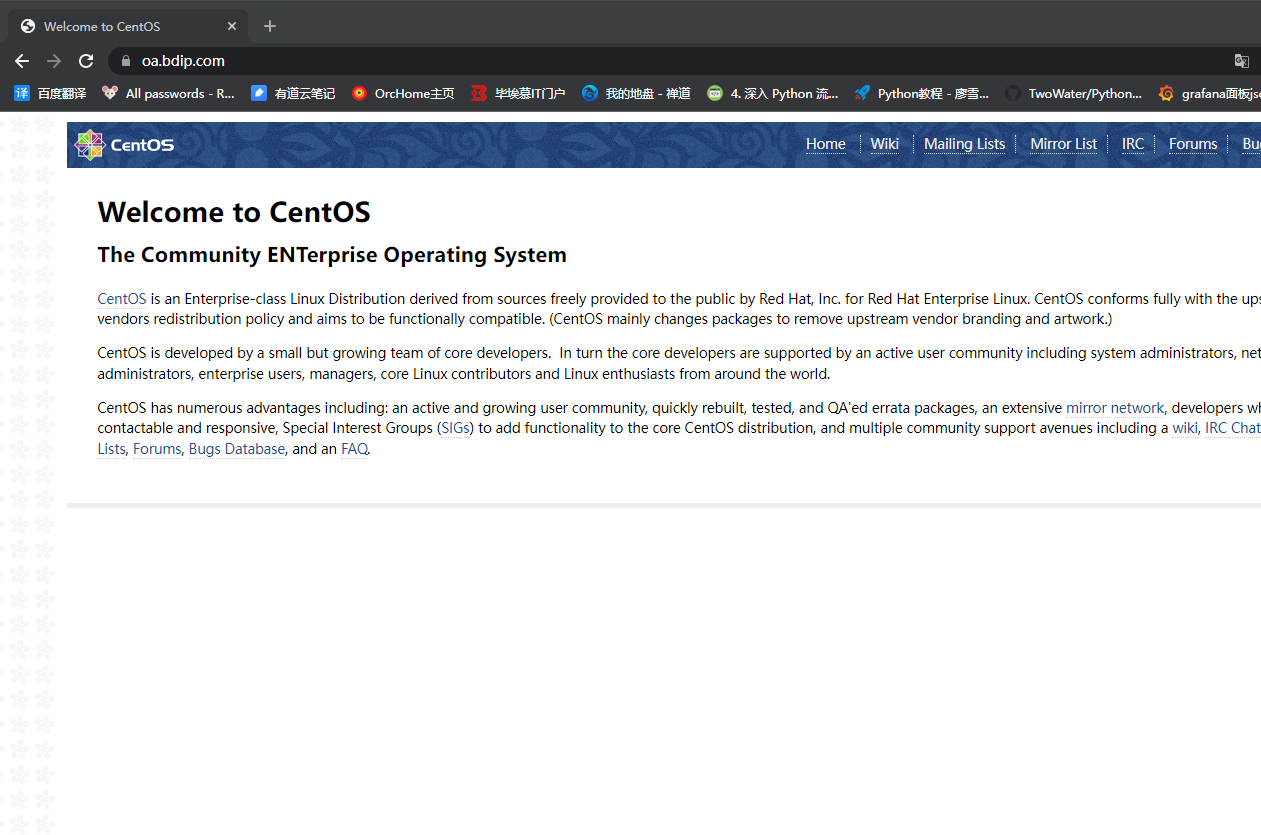Click the padlock site security icon
1261x835 pixels.
point(126,61)
